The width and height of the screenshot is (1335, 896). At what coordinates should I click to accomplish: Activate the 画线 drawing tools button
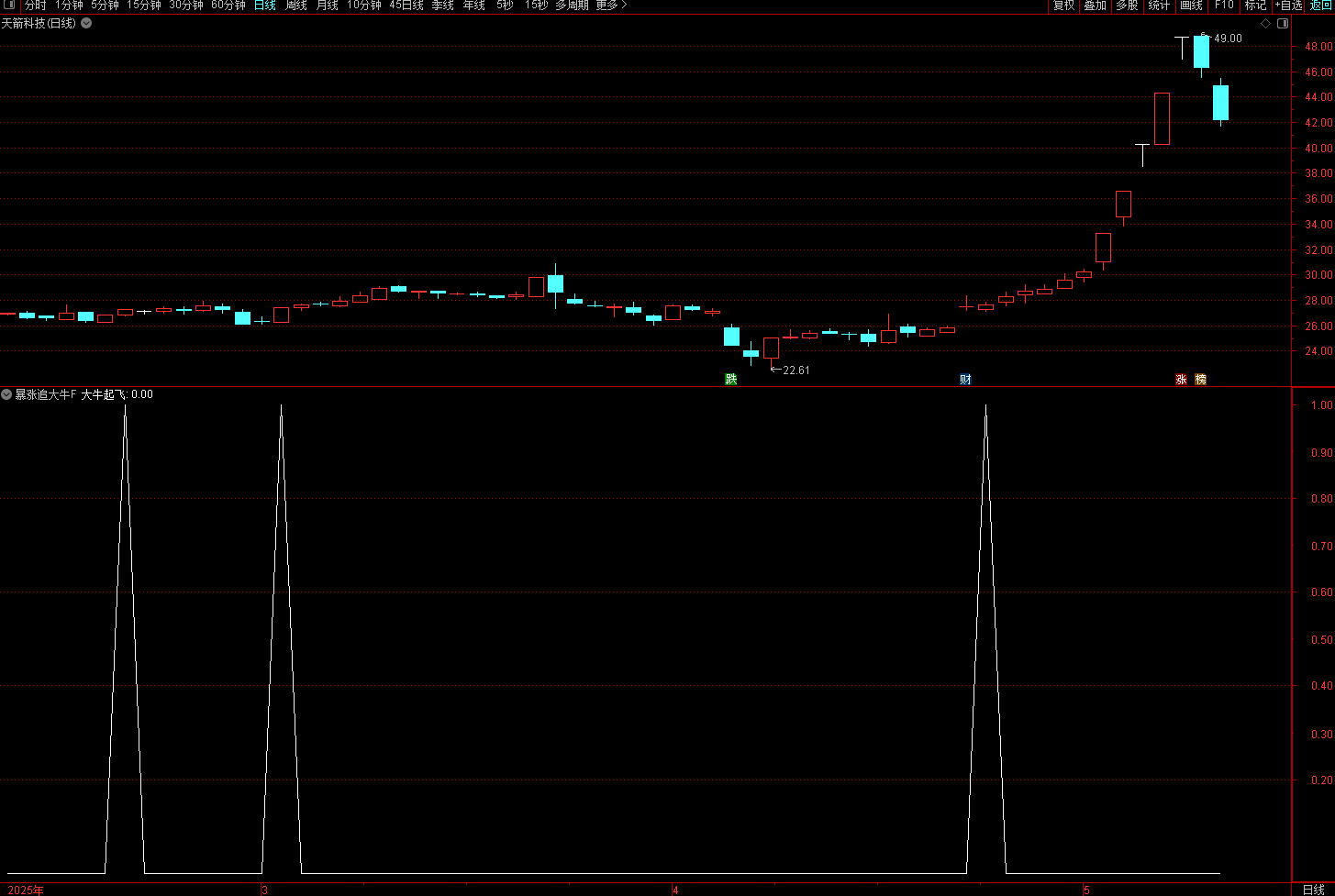point(1191,6)
